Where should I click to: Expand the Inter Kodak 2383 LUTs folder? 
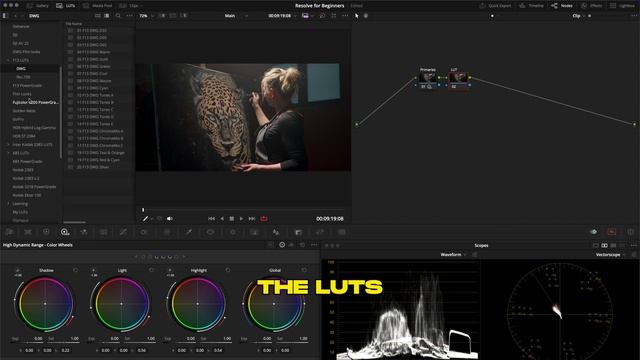(8, 144)
